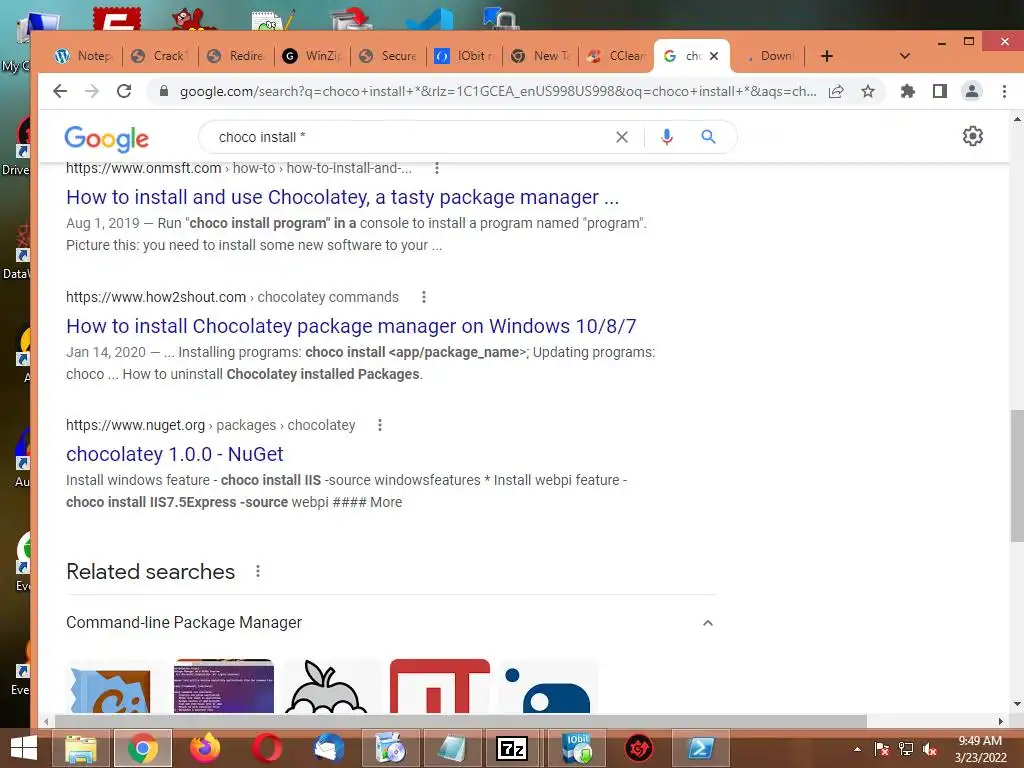Open the Windows Start menu
The image size is (1024, 768).
[24, 749]
